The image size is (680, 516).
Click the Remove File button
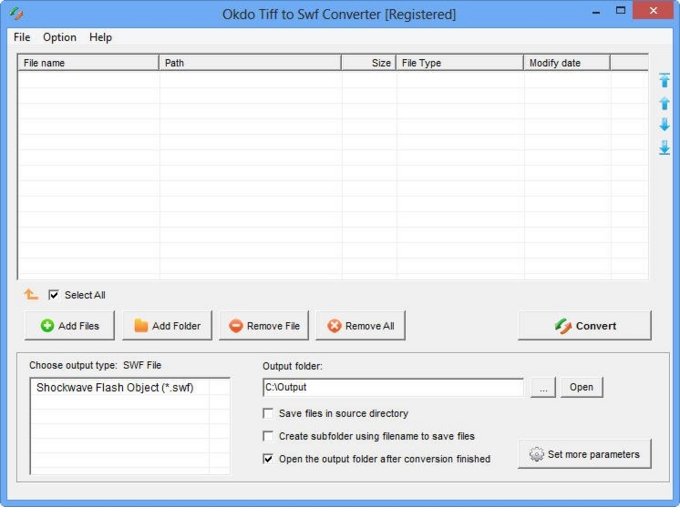coord(264,325)
